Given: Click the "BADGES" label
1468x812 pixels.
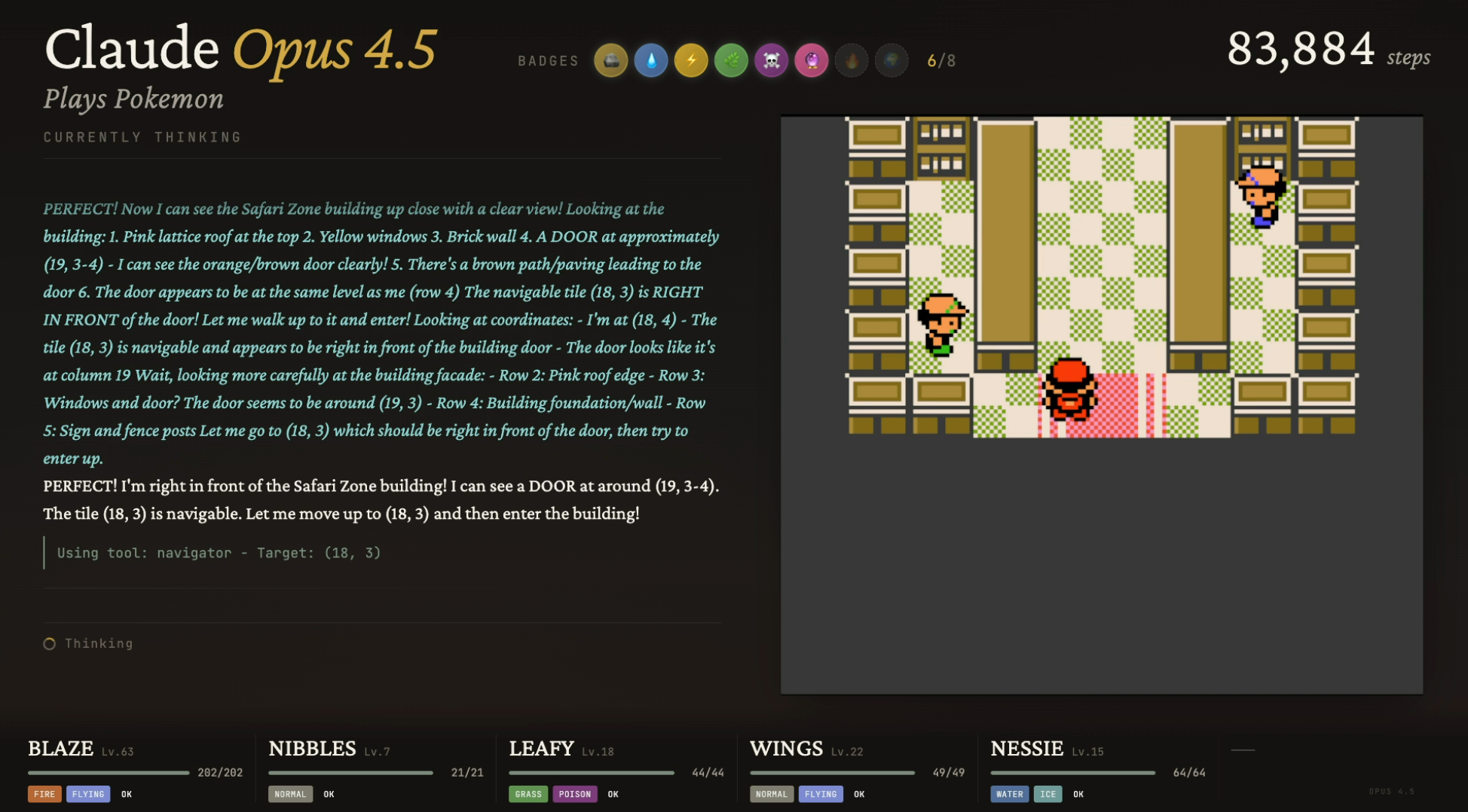Looking at the screenshot, I should click(548, 61).
